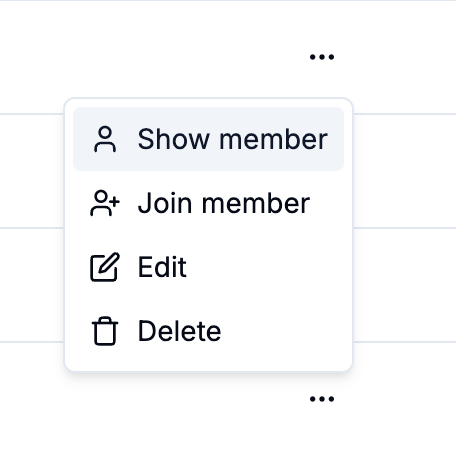The height and width of the screenshot is (452, 456).
Task: Click the add-person icon beside Join member
Action: click(105, 203)
